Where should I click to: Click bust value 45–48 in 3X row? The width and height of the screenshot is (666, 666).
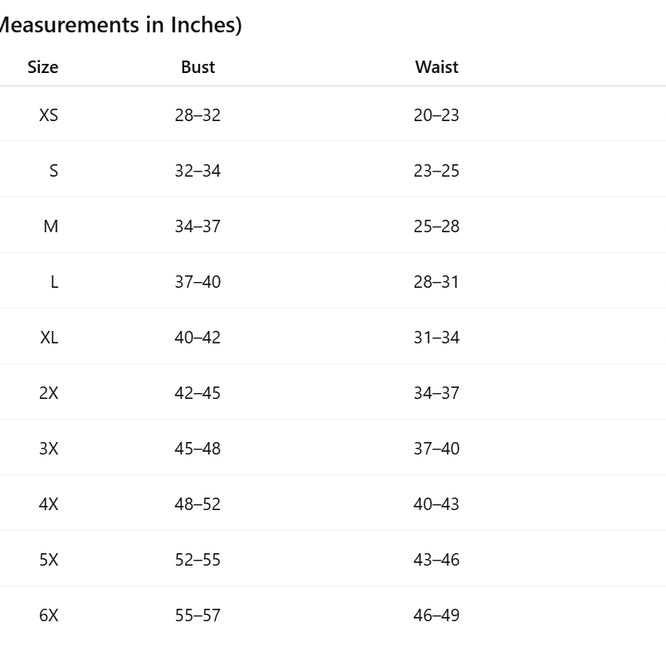pos(198,449)
